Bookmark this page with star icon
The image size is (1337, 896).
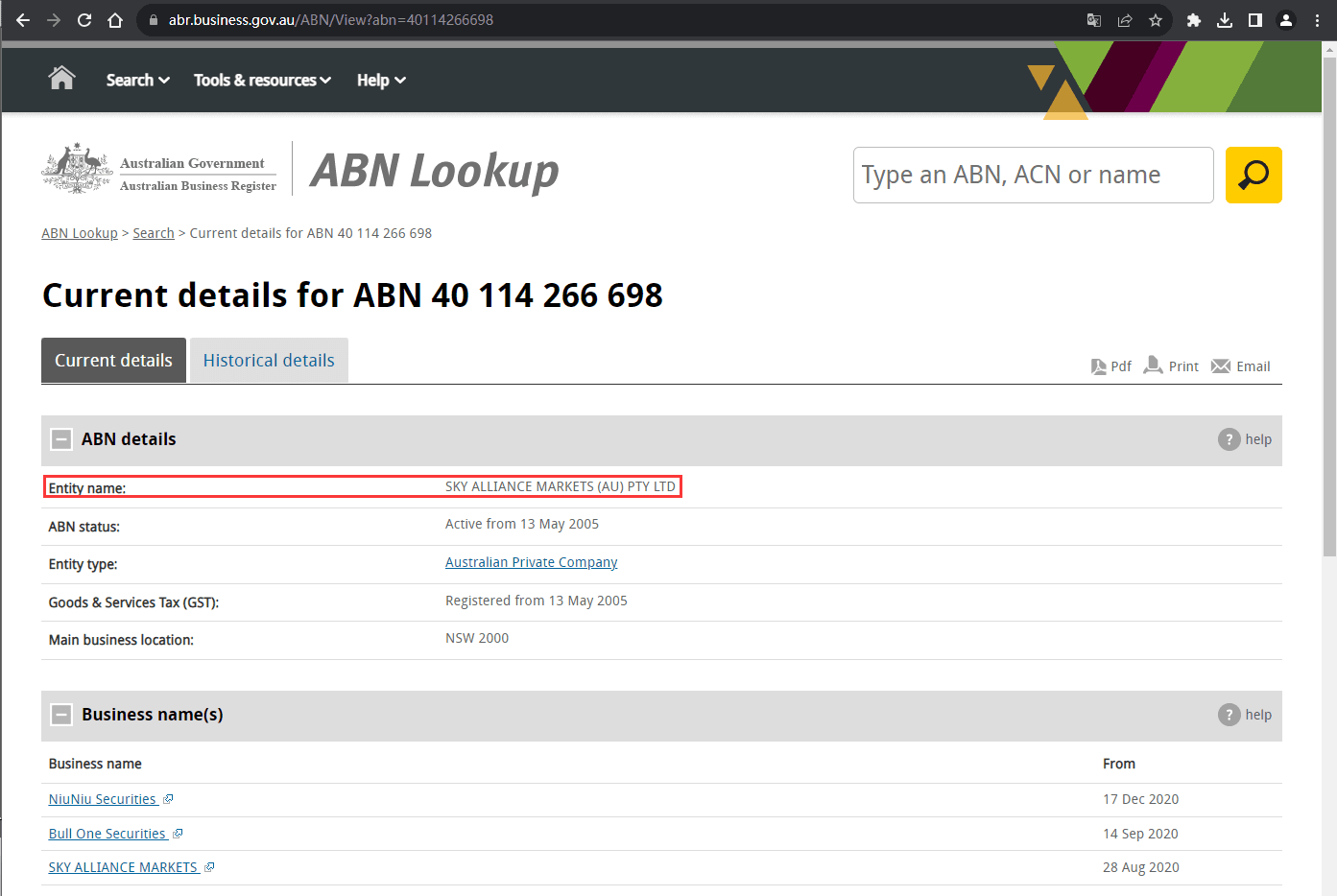[1156, 20]
